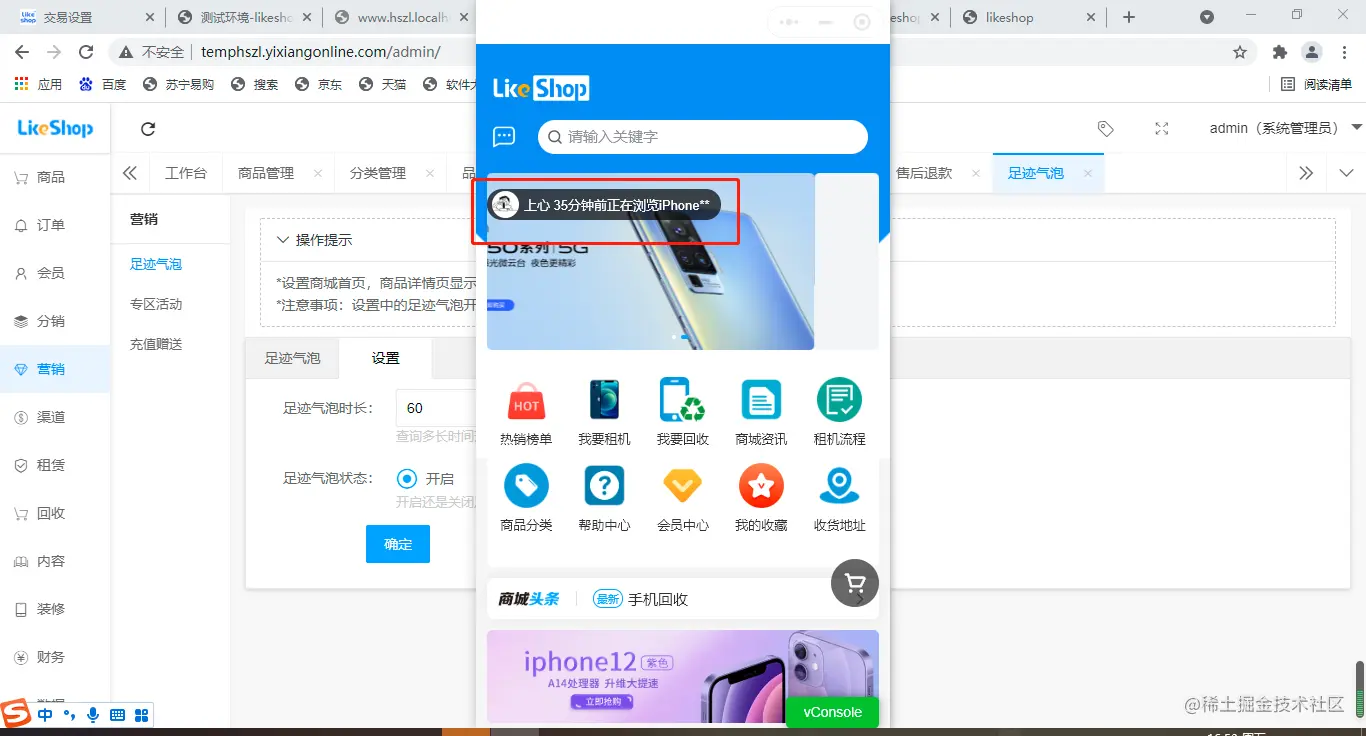The height and width of the screenshot is (736, 1366).
Task: Bookmark this page with the star icon
Action: tap(1240, 52)
